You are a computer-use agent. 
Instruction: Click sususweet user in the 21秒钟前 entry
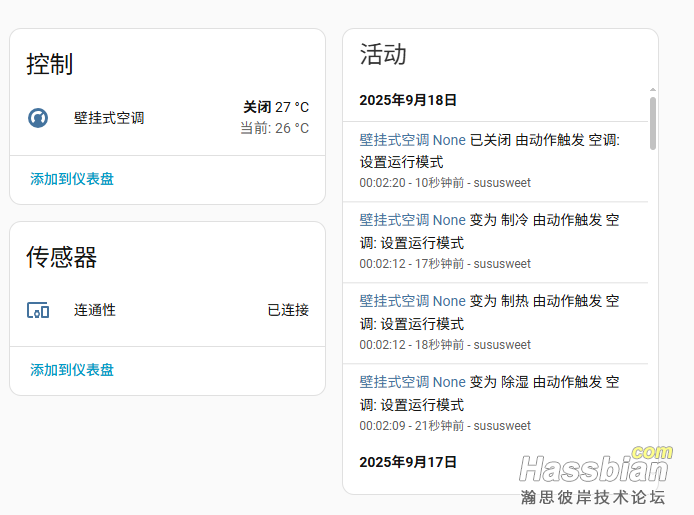(501, 426)
